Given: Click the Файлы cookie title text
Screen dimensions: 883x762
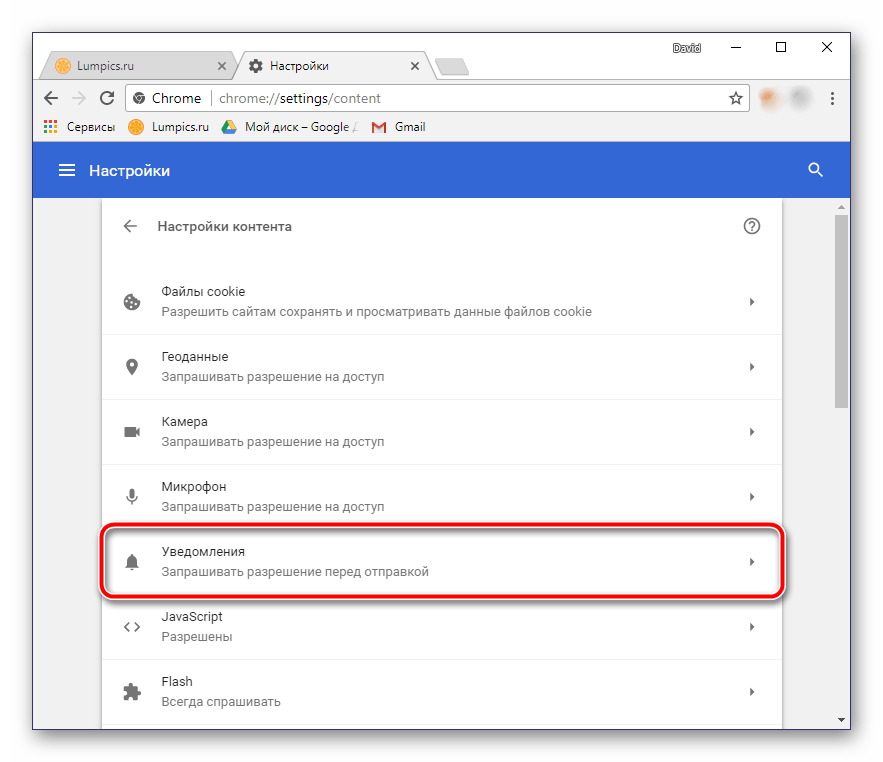Looking at the screenshot, I should click(203, 292).
